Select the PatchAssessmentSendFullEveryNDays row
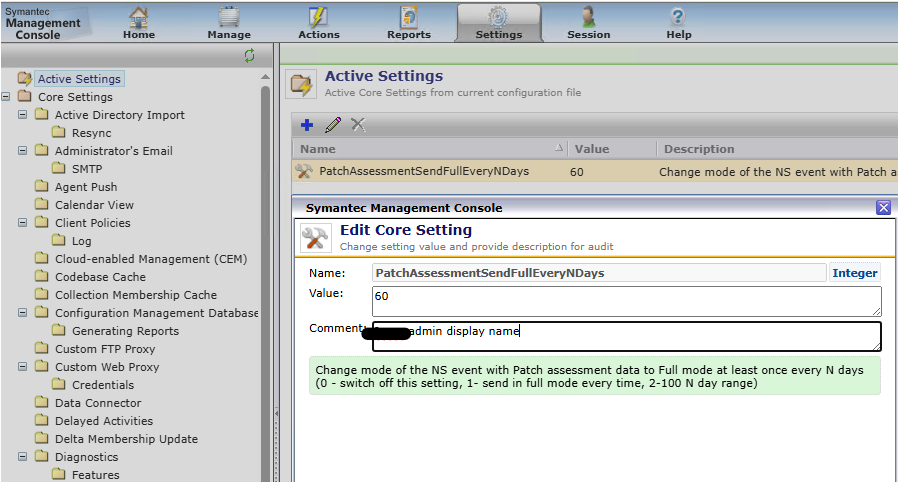The width and height of the screenshot is (898, 482). pyautogui.click(x=594, y=171)
